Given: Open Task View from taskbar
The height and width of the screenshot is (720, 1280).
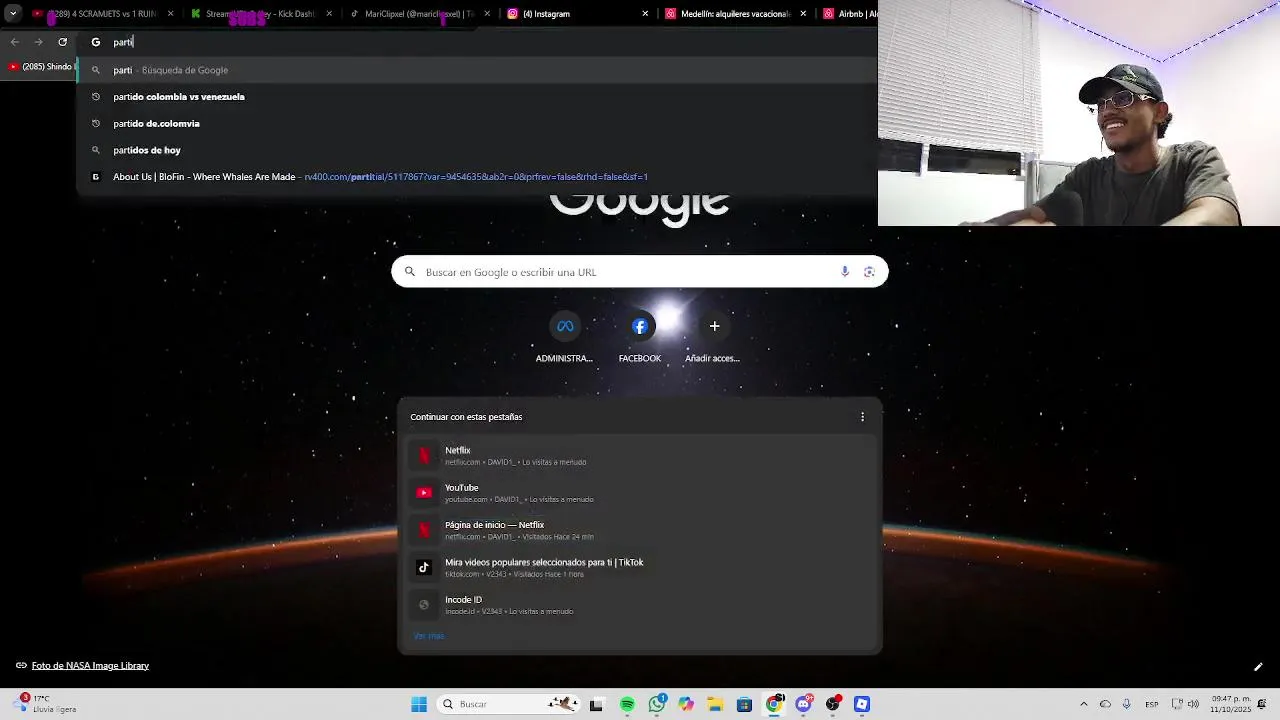Looking at the screenshot, I should [x=596, y=704].
